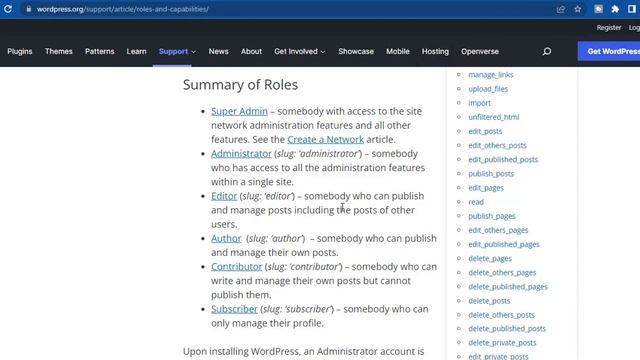Screen dimensions: 640x360
Task: Jump to upload_files in the sidebar
Action: (488, 89)
